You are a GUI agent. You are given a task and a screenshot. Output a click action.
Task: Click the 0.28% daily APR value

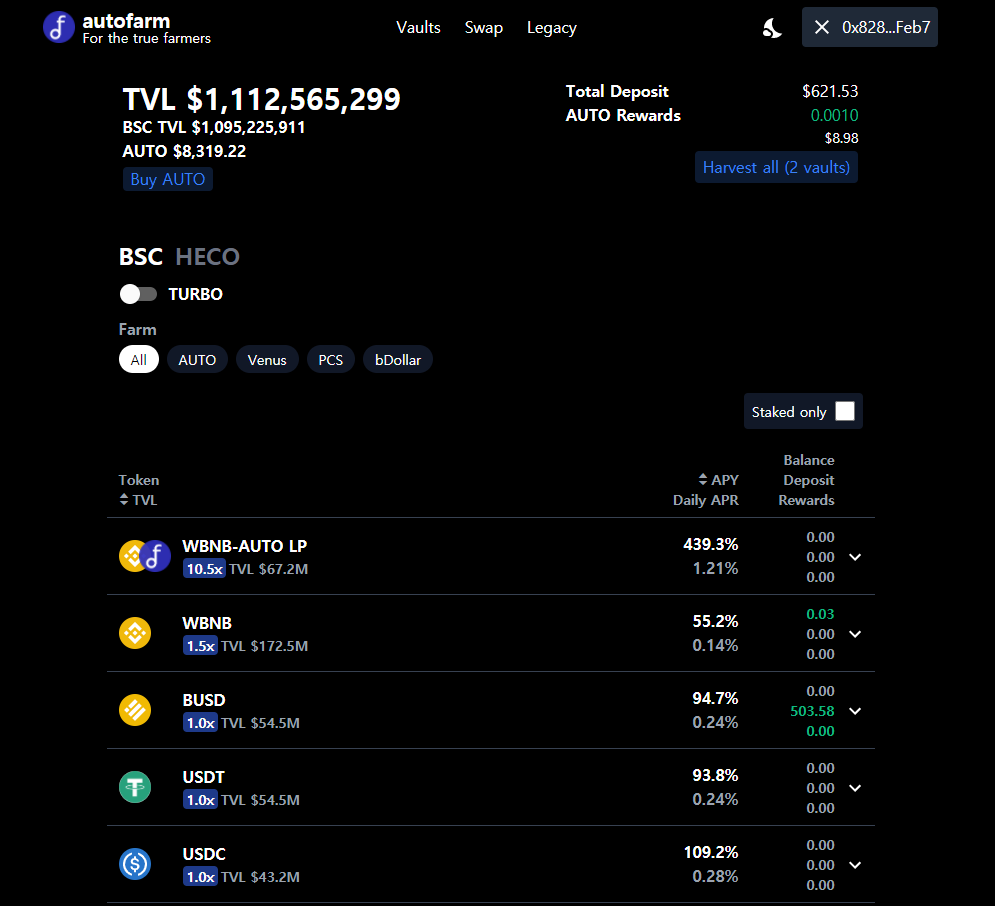715,876
